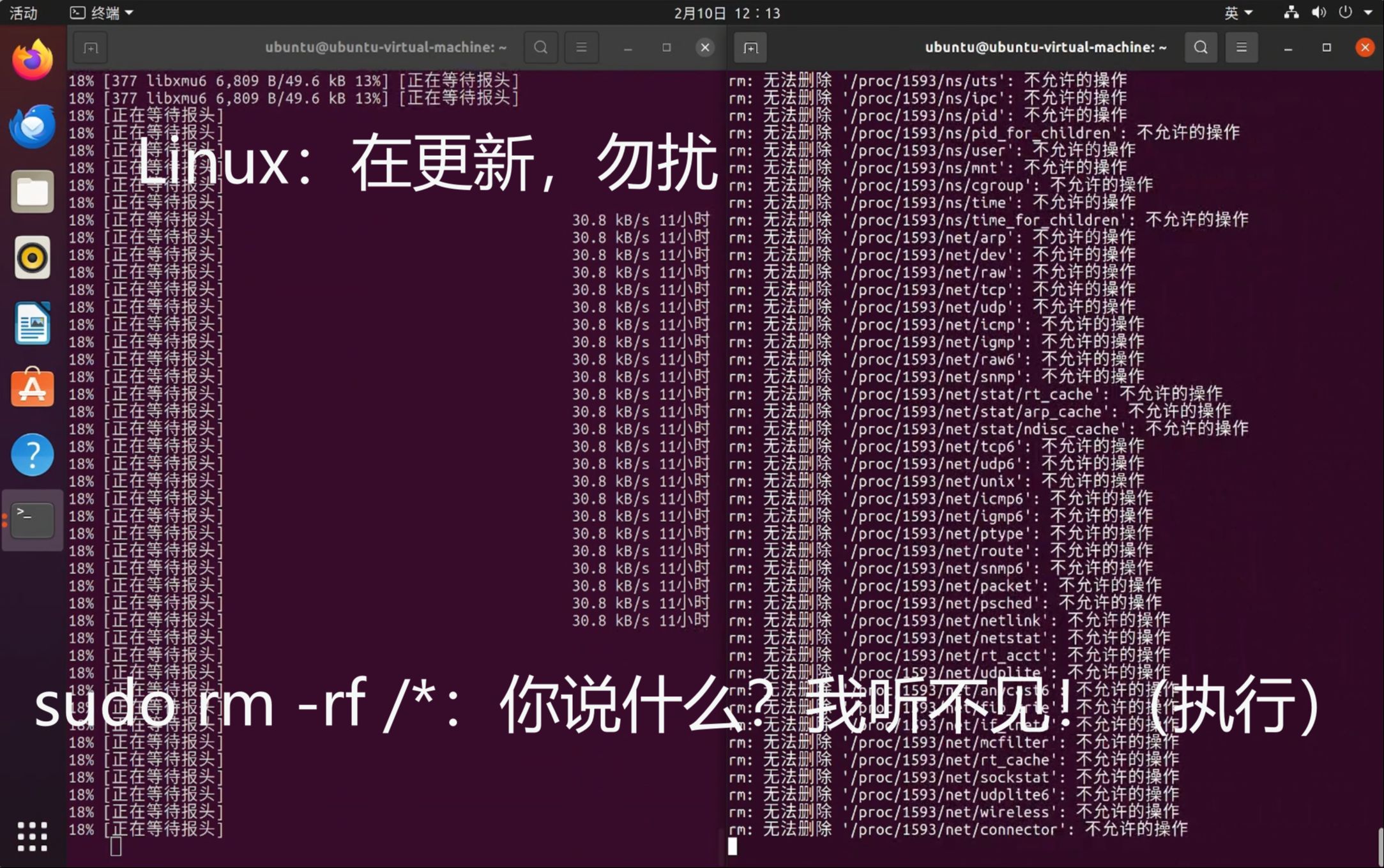Open network status icon in top bar
This screenshot has width=1384, height=868.
coord(1291,12)
